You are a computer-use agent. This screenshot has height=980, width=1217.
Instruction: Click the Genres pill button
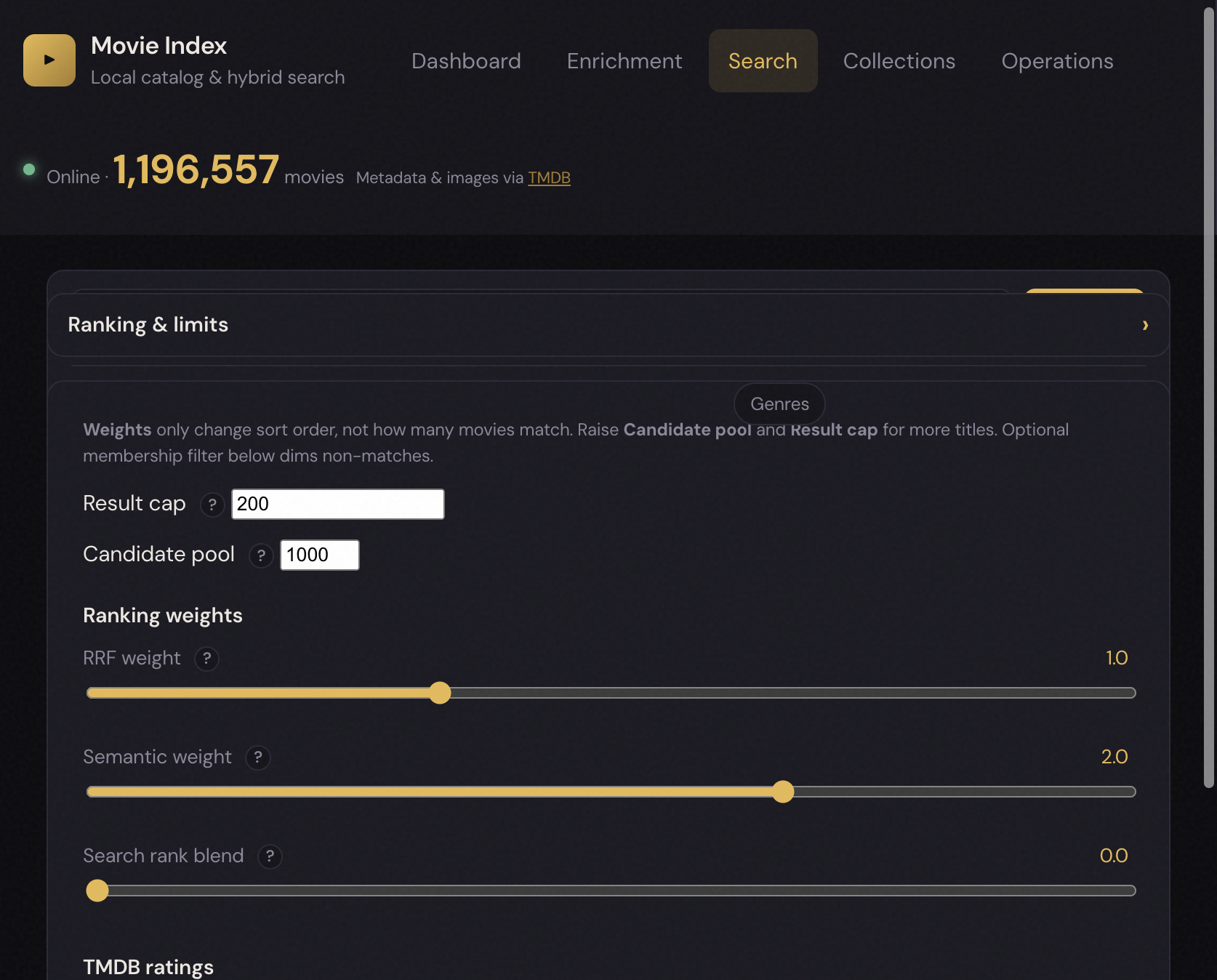pos(779,404)
